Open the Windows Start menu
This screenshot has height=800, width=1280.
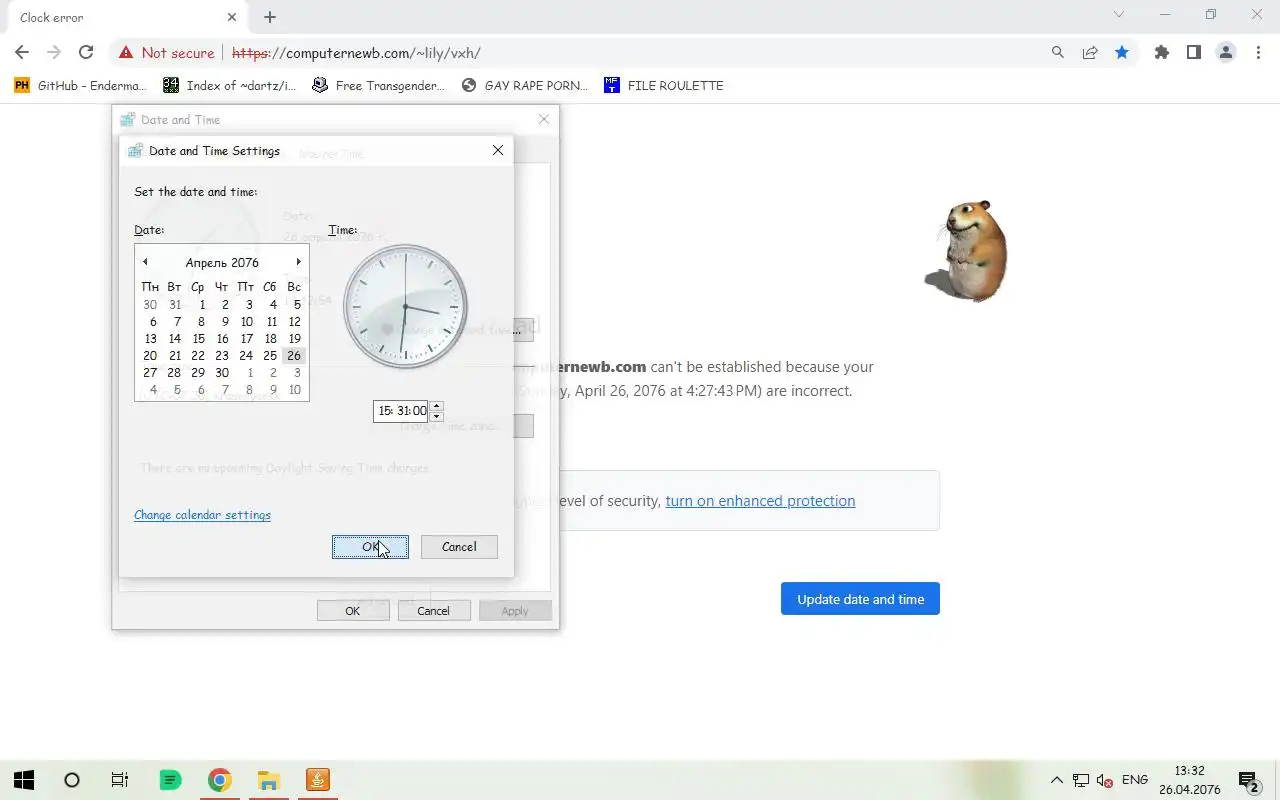24,780
